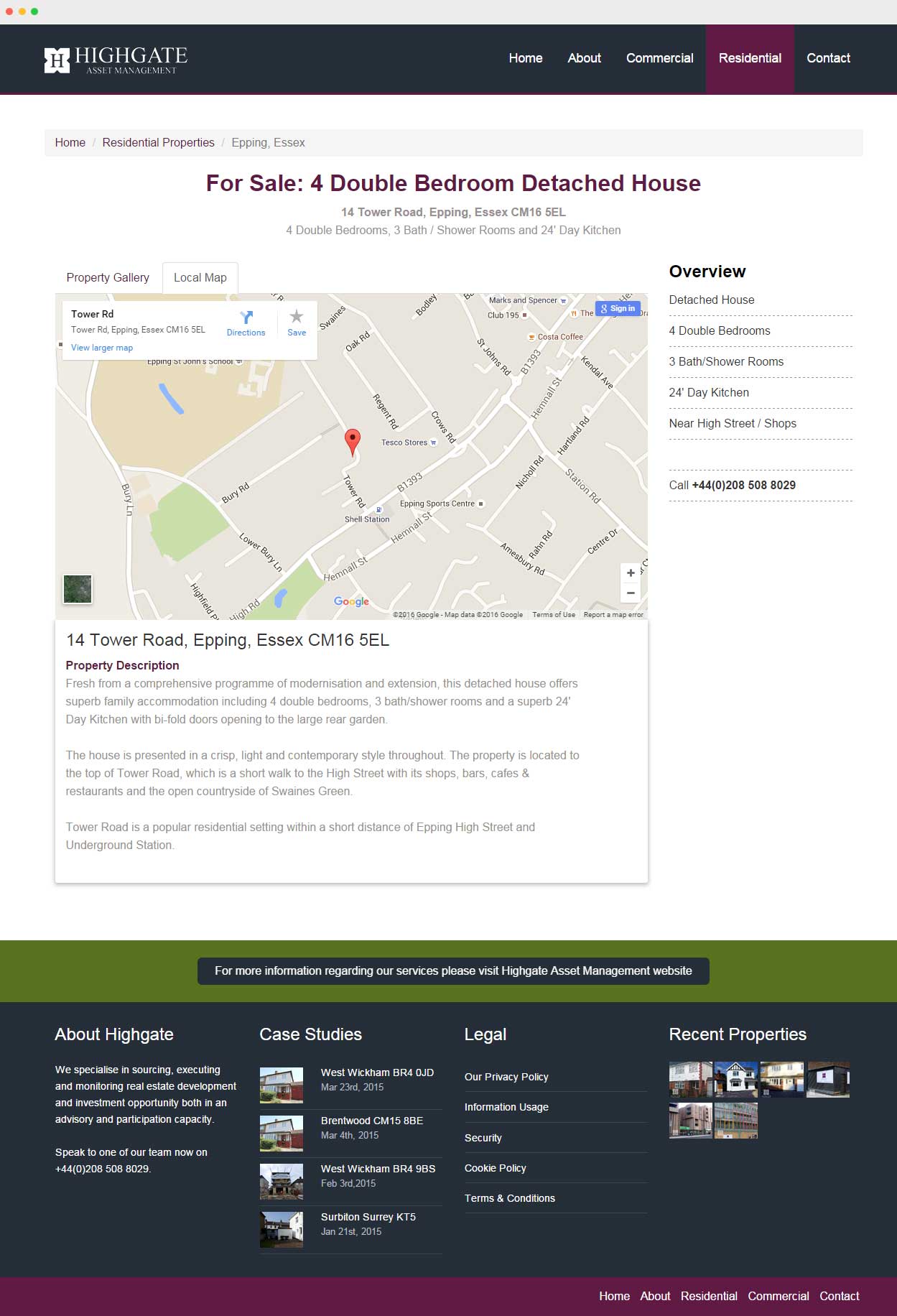Click the Google logo on the map
Image resolution: width=897 pixels, height=1316 pixels.
click(352, 601)
